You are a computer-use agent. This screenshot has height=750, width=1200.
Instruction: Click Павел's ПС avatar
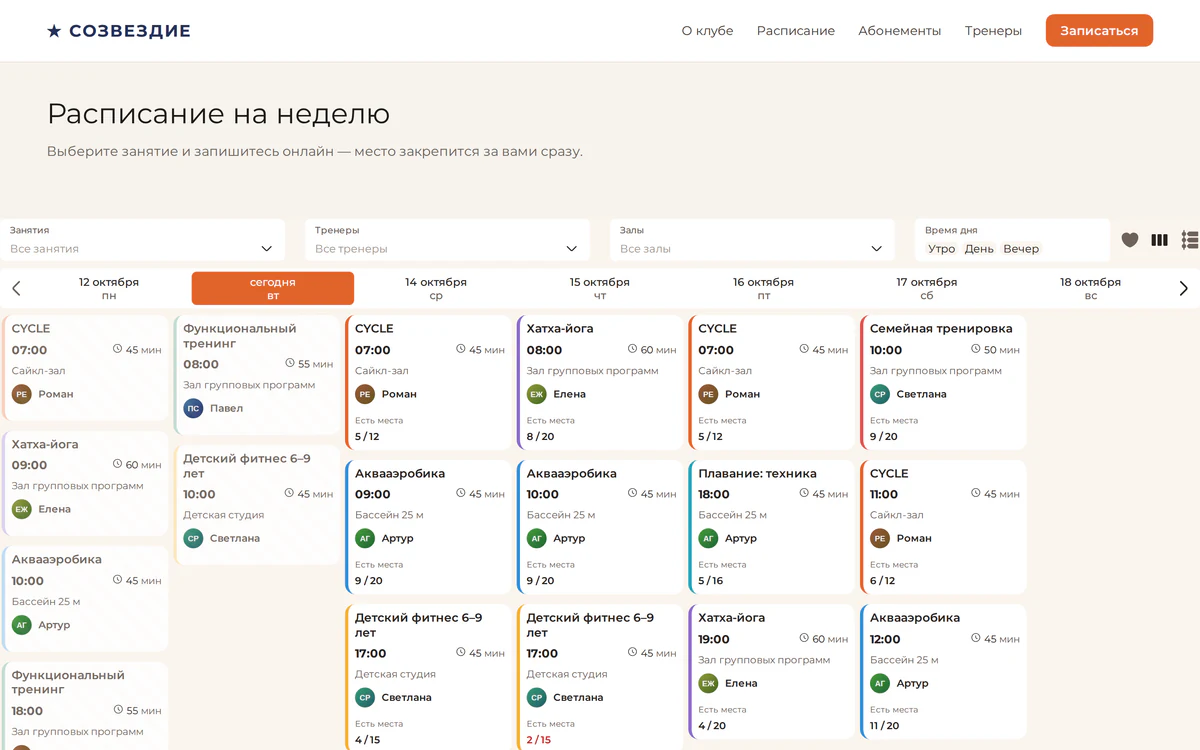(193, 408)
